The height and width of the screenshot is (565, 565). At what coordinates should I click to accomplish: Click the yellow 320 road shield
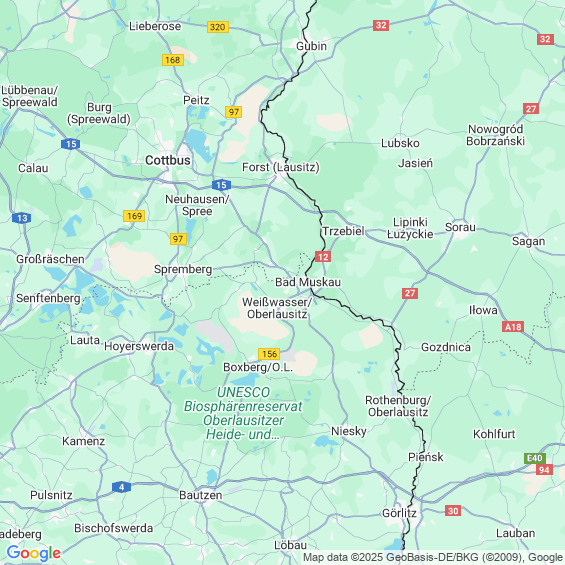point(218,27)
